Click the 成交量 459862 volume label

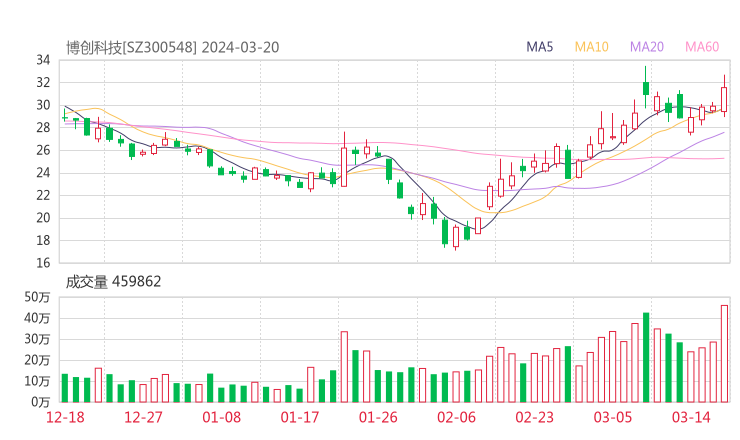point(113,282)
